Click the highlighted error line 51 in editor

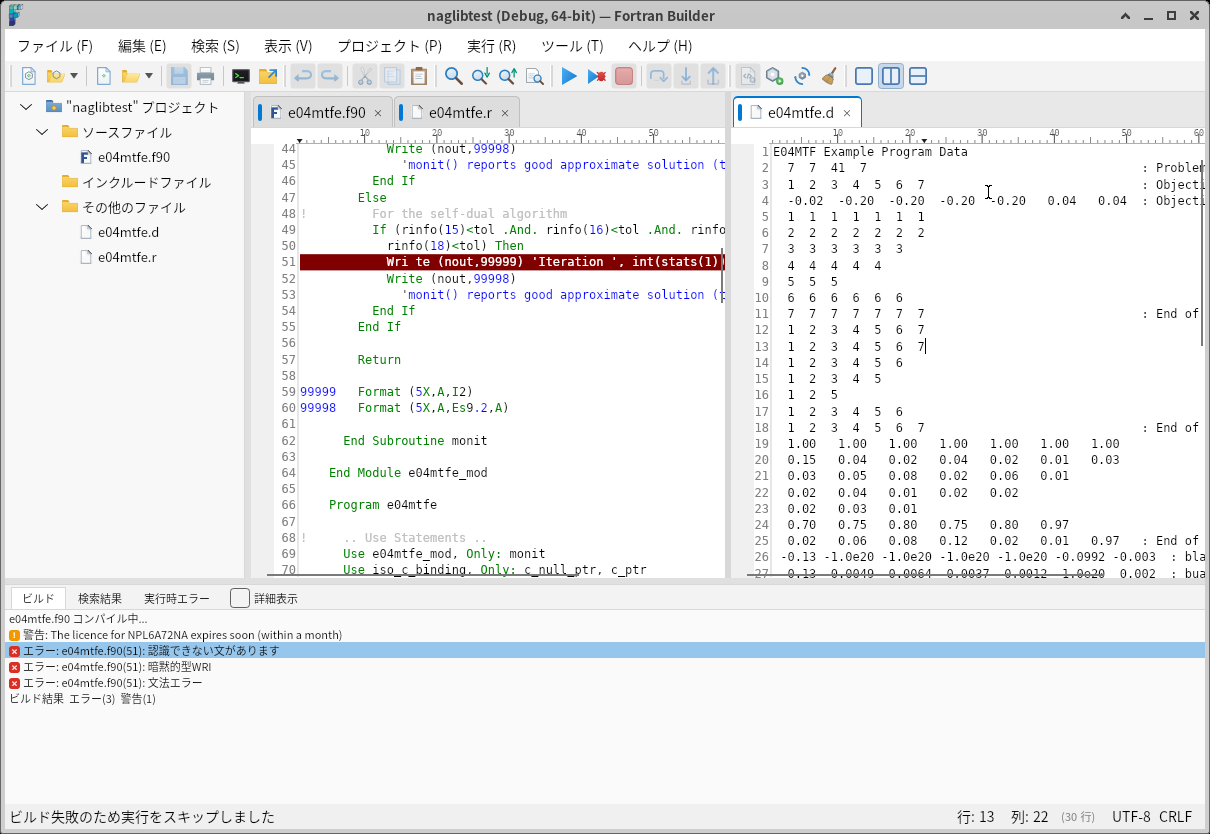pyautogui.click(x=511, y=262)
